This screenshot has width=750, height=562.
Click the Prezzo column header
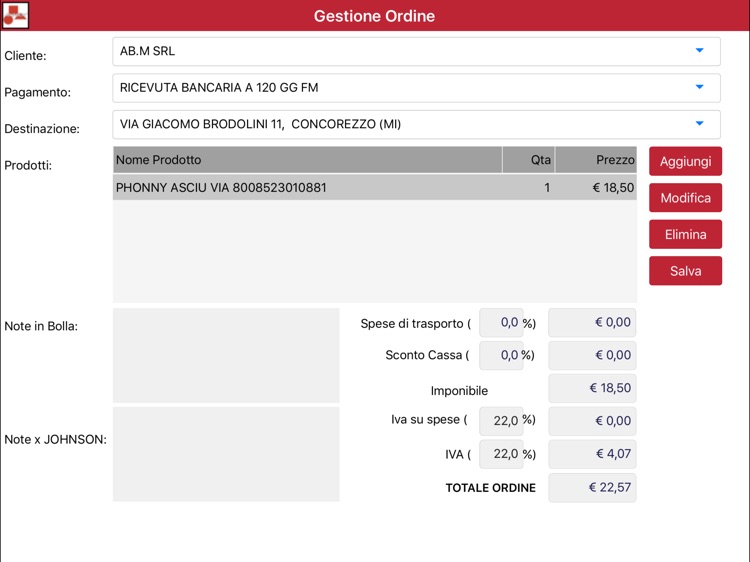[x=596, y=160]
